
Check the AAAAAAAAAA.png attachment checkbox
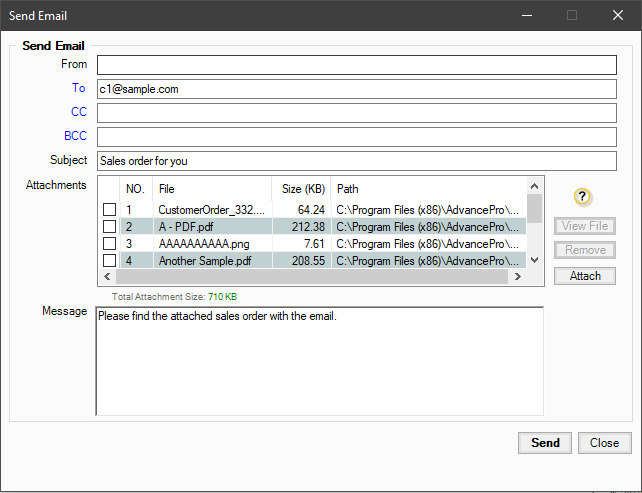coord(109,244)
